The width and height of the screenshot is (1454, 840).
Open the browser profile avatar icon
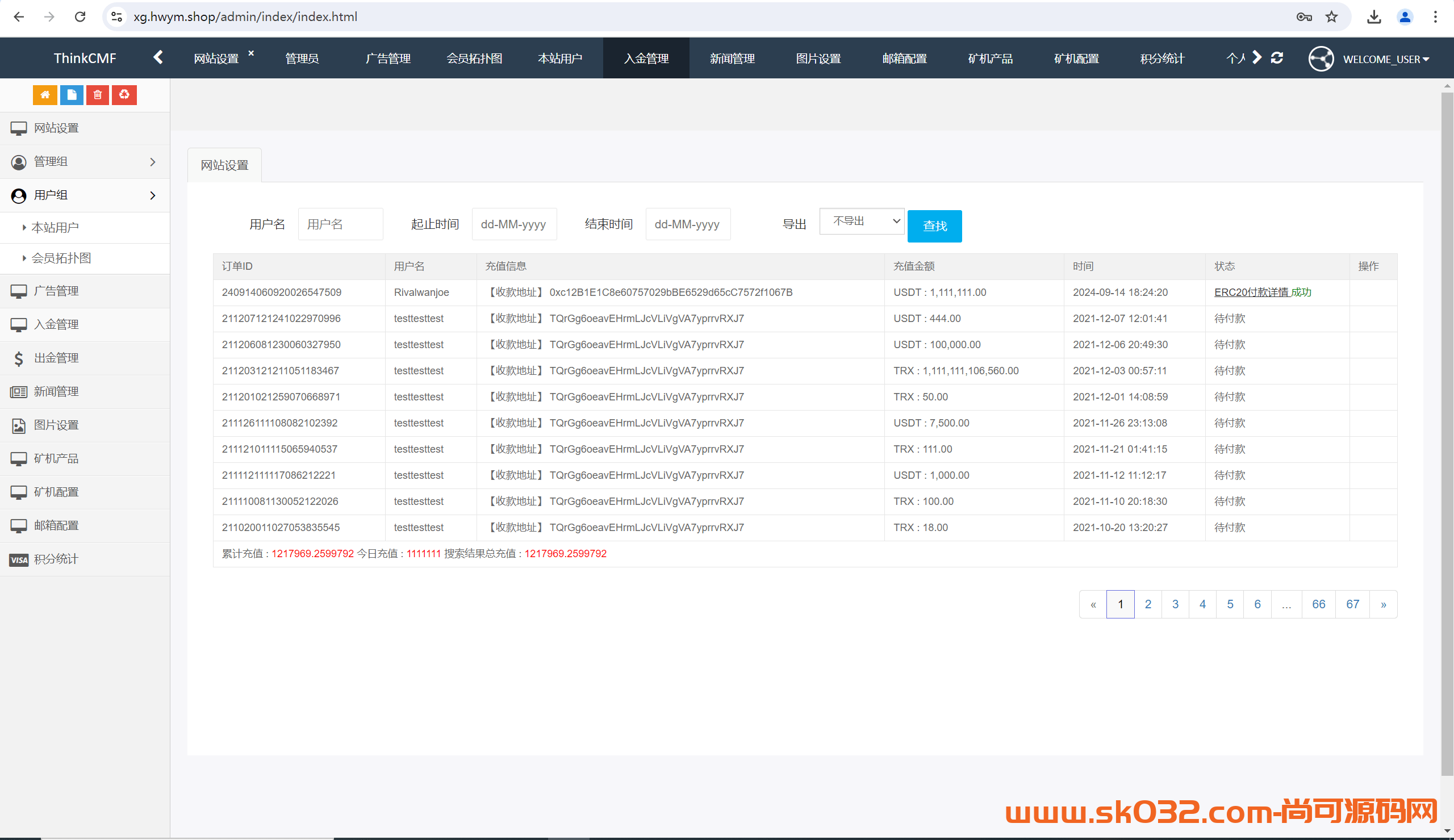pos(1405,16)
